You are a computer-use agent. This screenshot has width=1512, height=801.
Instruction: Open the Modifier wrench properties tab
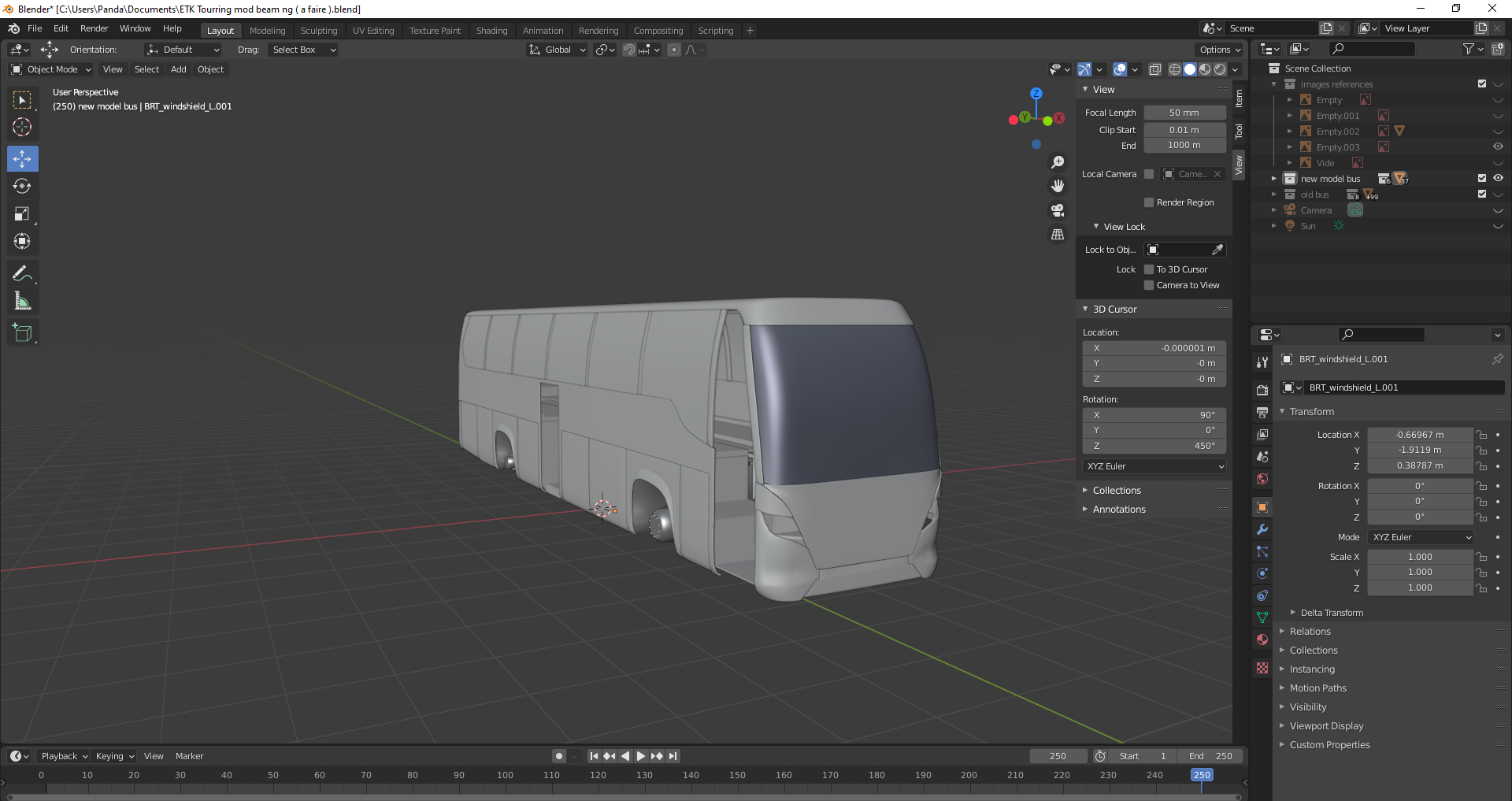click(1262, 529)
